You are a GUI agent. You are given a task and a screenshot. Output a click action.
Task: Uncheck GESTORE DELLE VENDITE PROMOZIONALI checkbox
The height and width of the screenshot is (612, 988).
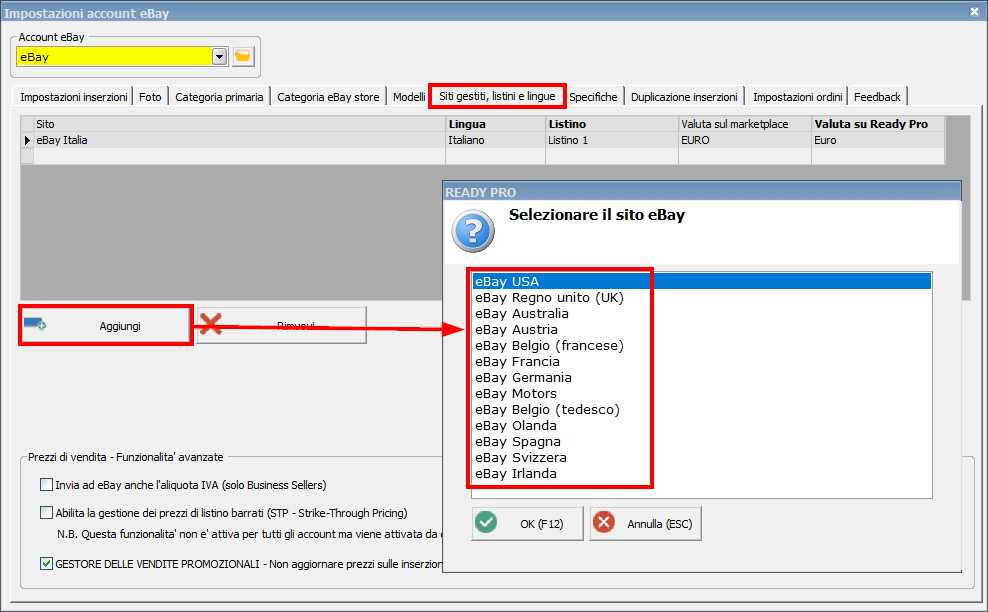pos(46,563)
